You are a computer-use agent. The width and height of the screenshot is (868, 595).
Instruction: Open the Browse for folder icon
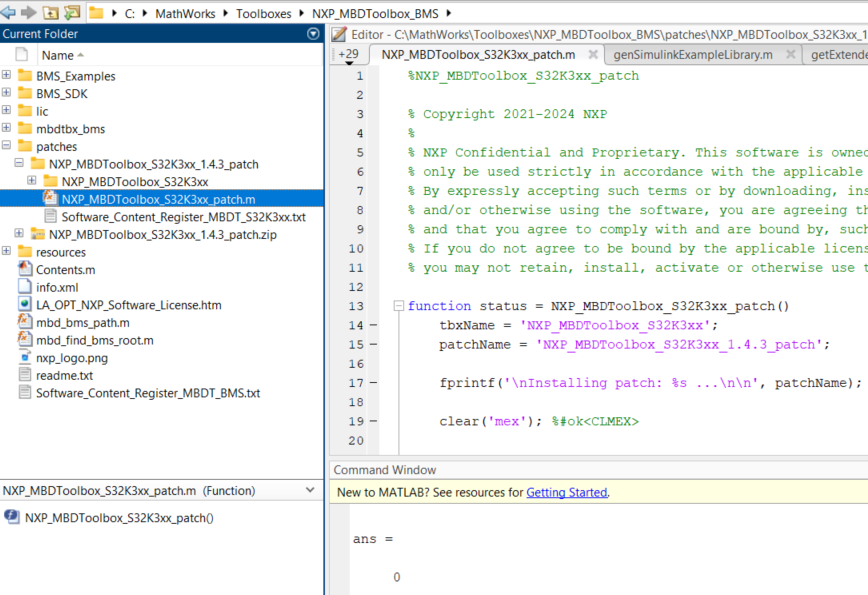[72, 12]
